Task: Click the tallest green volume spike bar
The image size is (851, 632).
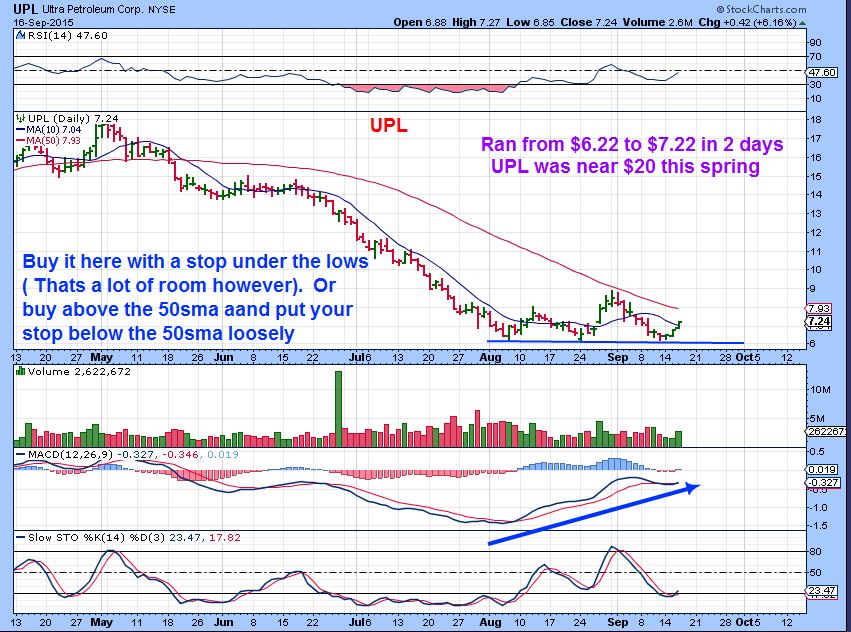Action: 339,408
